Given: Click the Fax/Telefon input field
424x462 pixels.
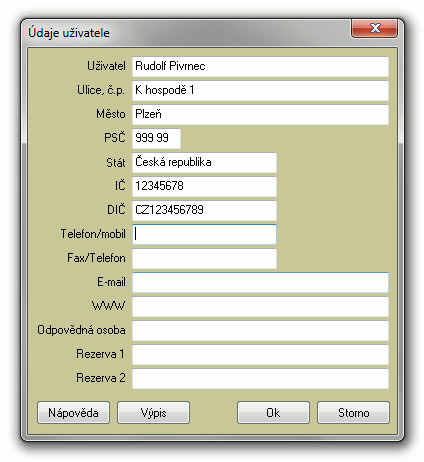Looking at the screenshot, I should pyautogui.click(x=204, y=258).
